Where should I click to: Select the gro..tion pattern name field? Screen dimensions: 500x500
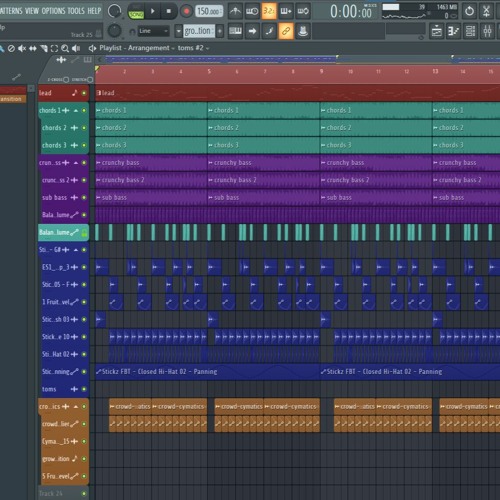pyautogui.click(x=199, y=31)
